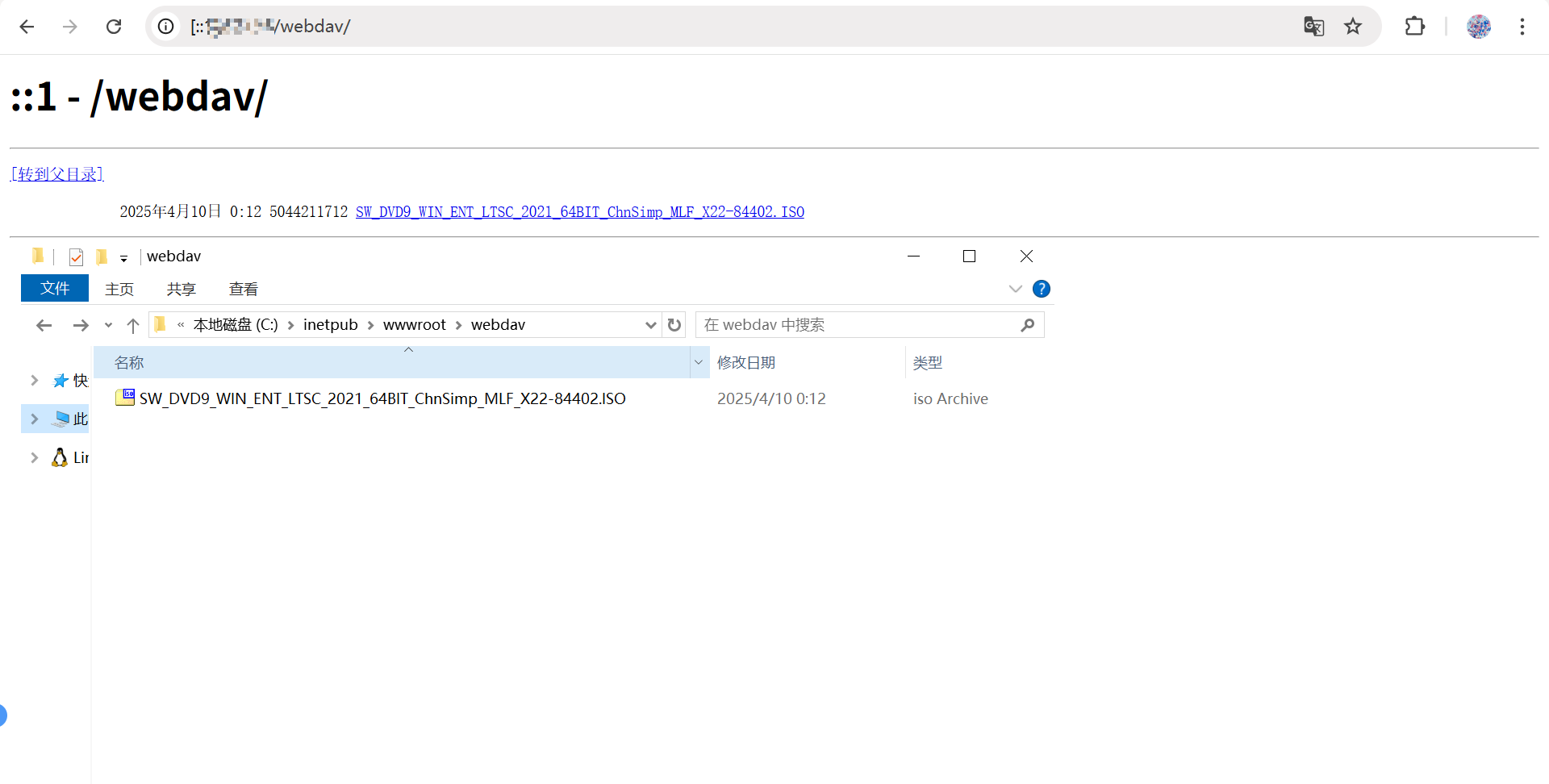This screenshot has width=1549, height=784.
Task: Download the SW_DVD9 ISO link on web page
Action: (579, 212)
